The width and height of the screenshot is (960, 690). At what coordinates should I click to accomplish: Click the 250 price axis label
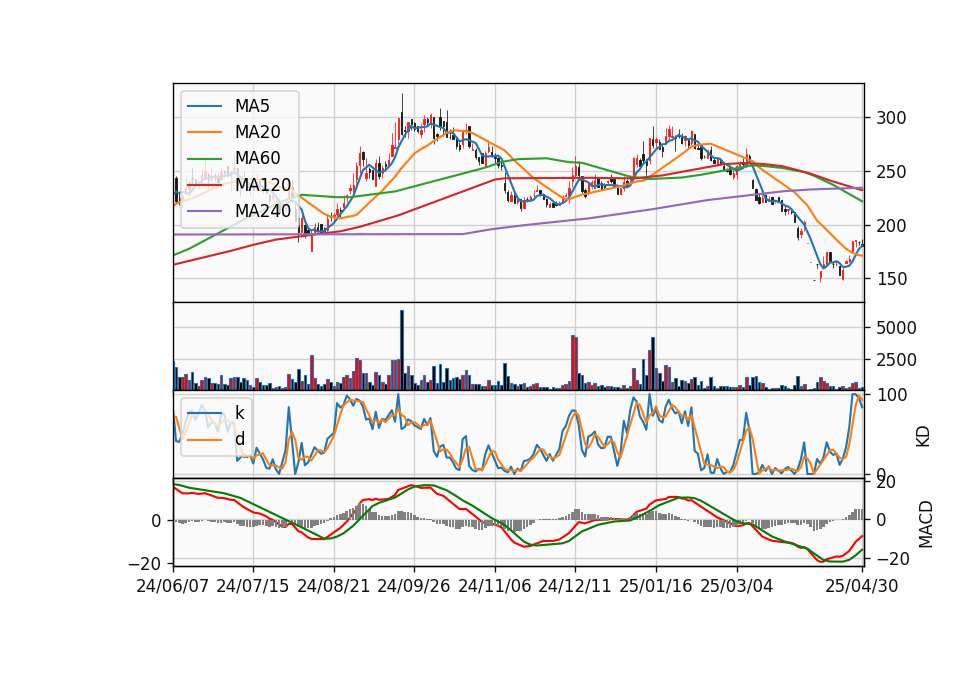coord(891,172)
